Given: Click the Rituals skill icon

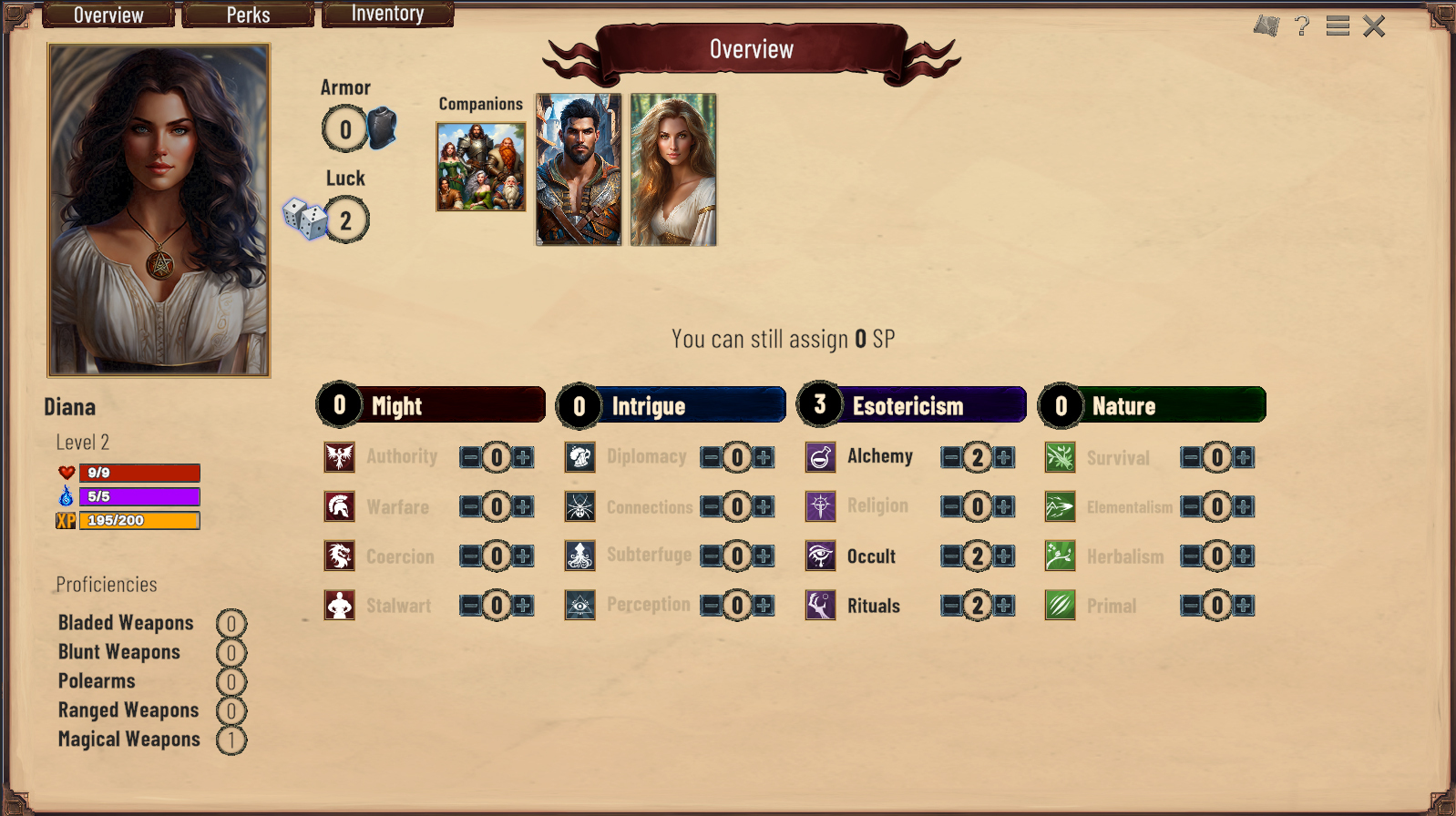Looking at the screenshot, I should pos(820,605).
